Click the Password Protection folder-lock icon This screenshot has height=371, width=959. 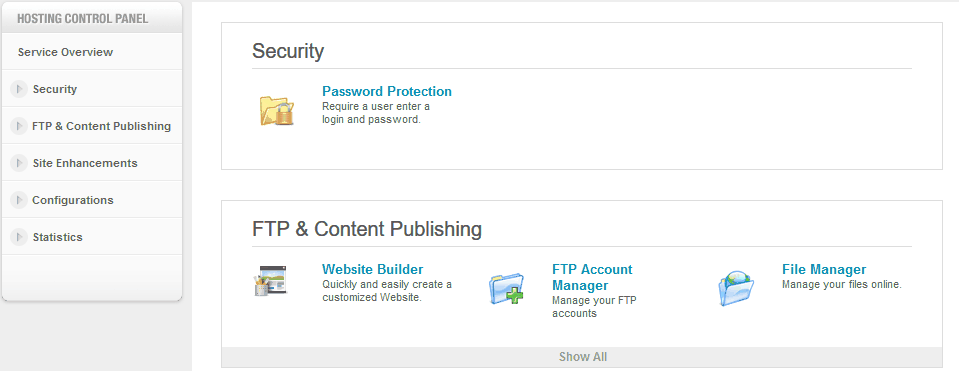[x=276, y=111]
